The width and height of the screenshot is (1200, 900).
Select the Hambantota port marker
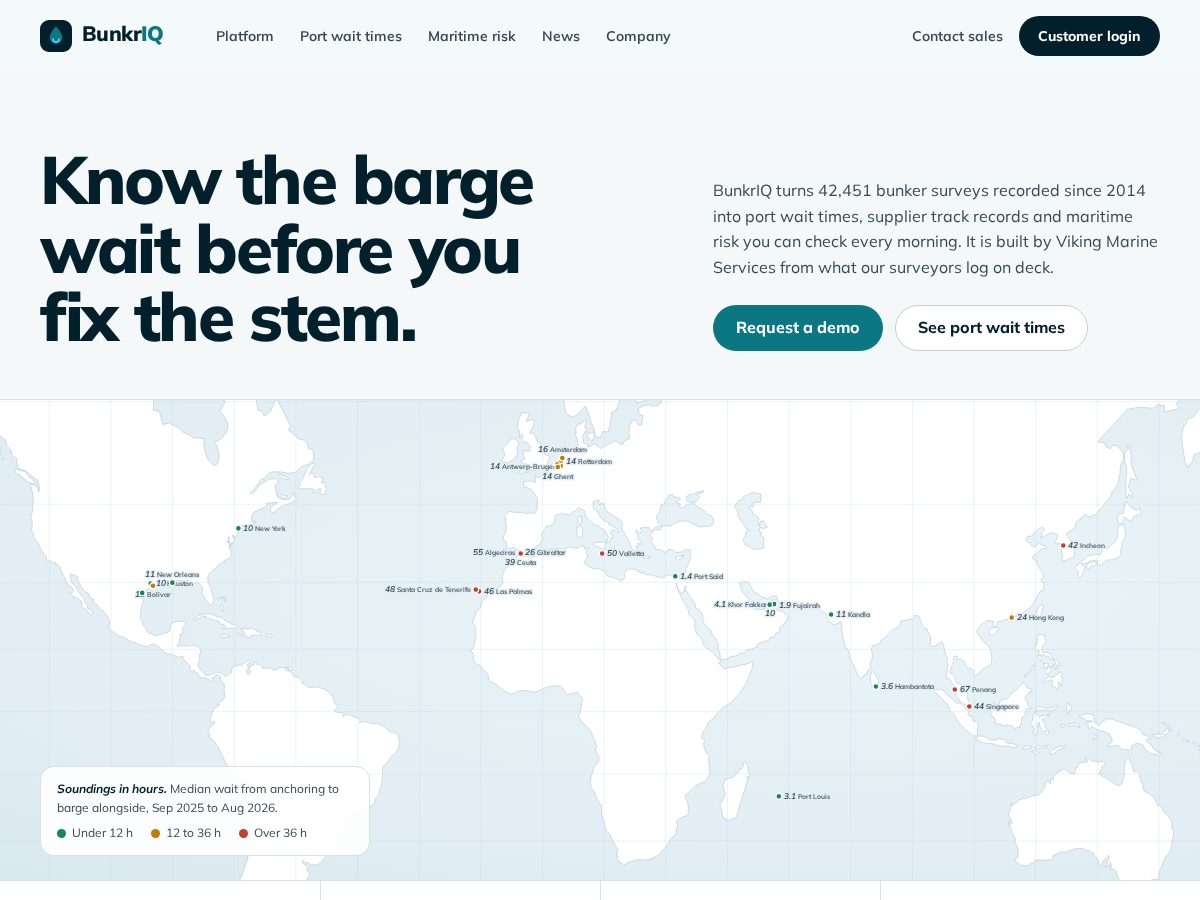pos(876,686)
